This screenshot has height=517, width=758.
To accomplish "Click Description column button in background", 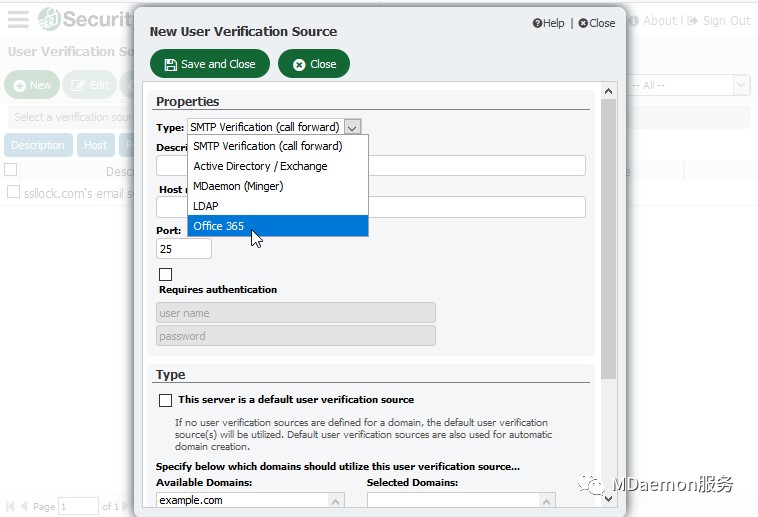I will coord(38,145).
